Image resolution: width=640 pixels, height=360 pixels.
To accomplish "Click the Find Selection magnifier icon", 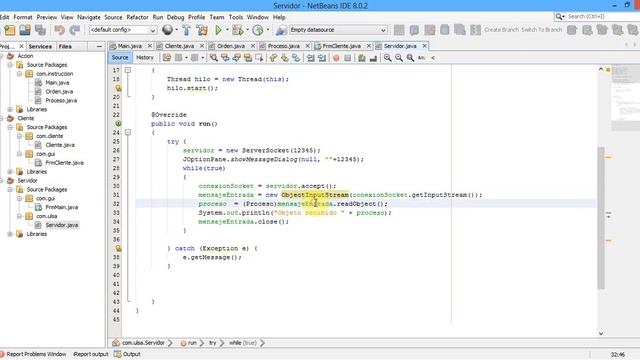I will coord(213,58).
